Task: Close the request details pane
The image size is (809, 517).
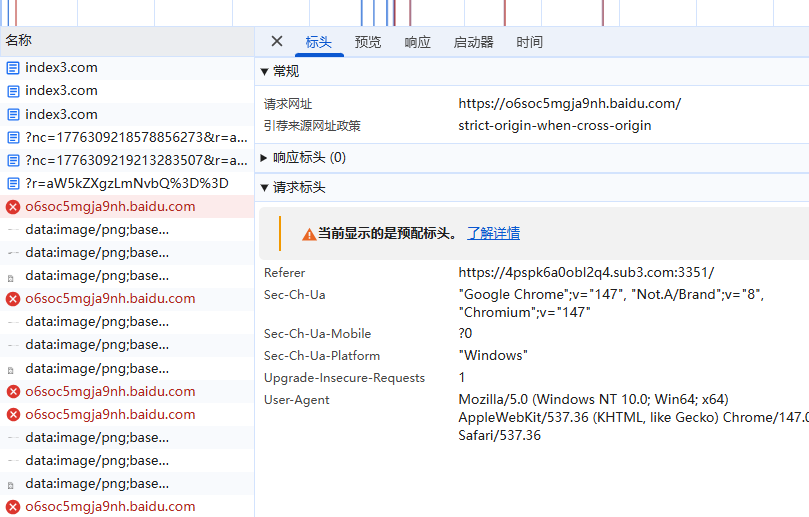Action: (x=277, y=42)
